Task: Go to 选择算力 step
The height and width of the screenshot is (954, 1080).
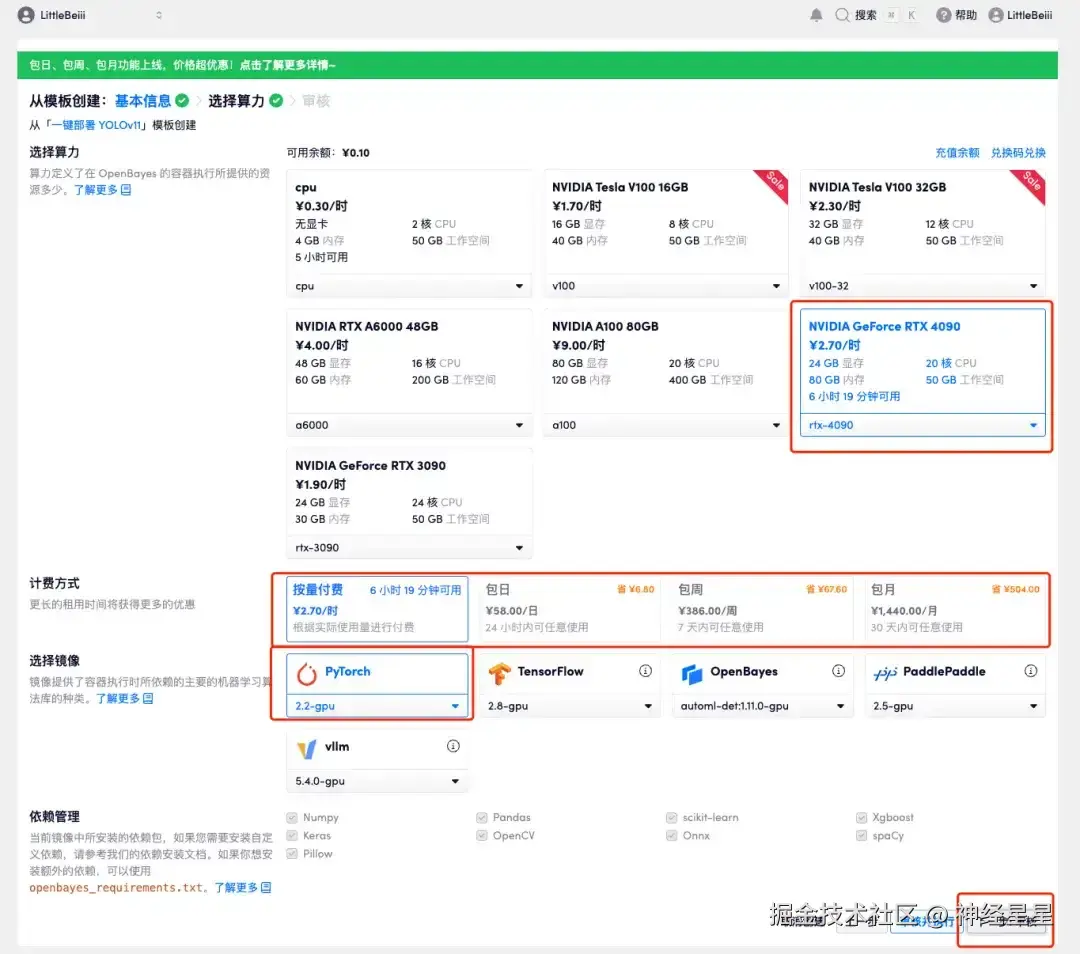Action: [x=236, y=101]
